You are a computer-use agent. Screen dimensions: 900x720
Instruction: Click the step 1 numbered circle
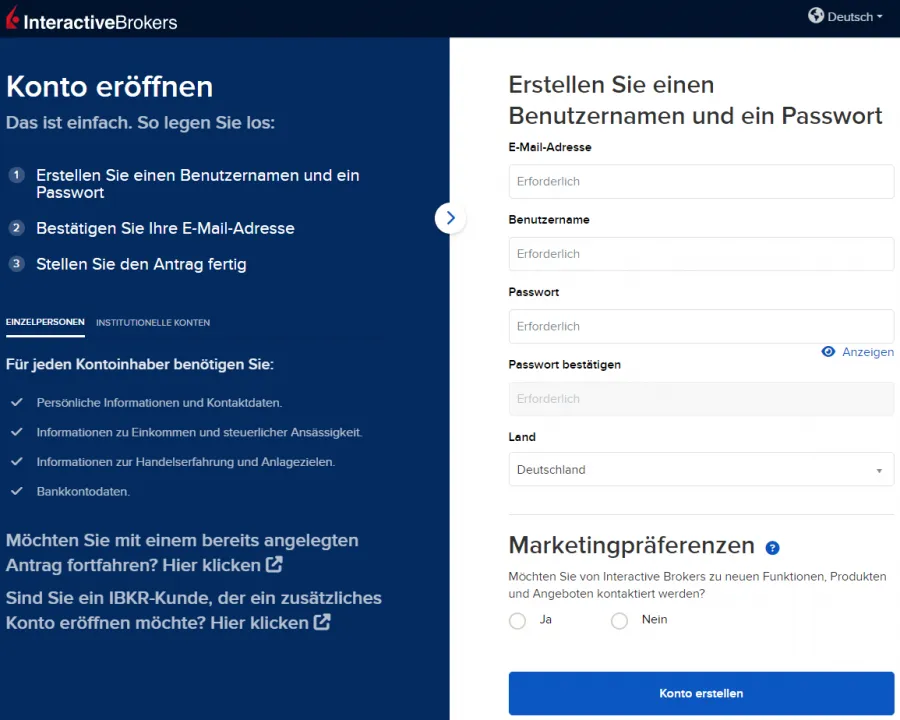pyautogui.click(x=16, y=175)
